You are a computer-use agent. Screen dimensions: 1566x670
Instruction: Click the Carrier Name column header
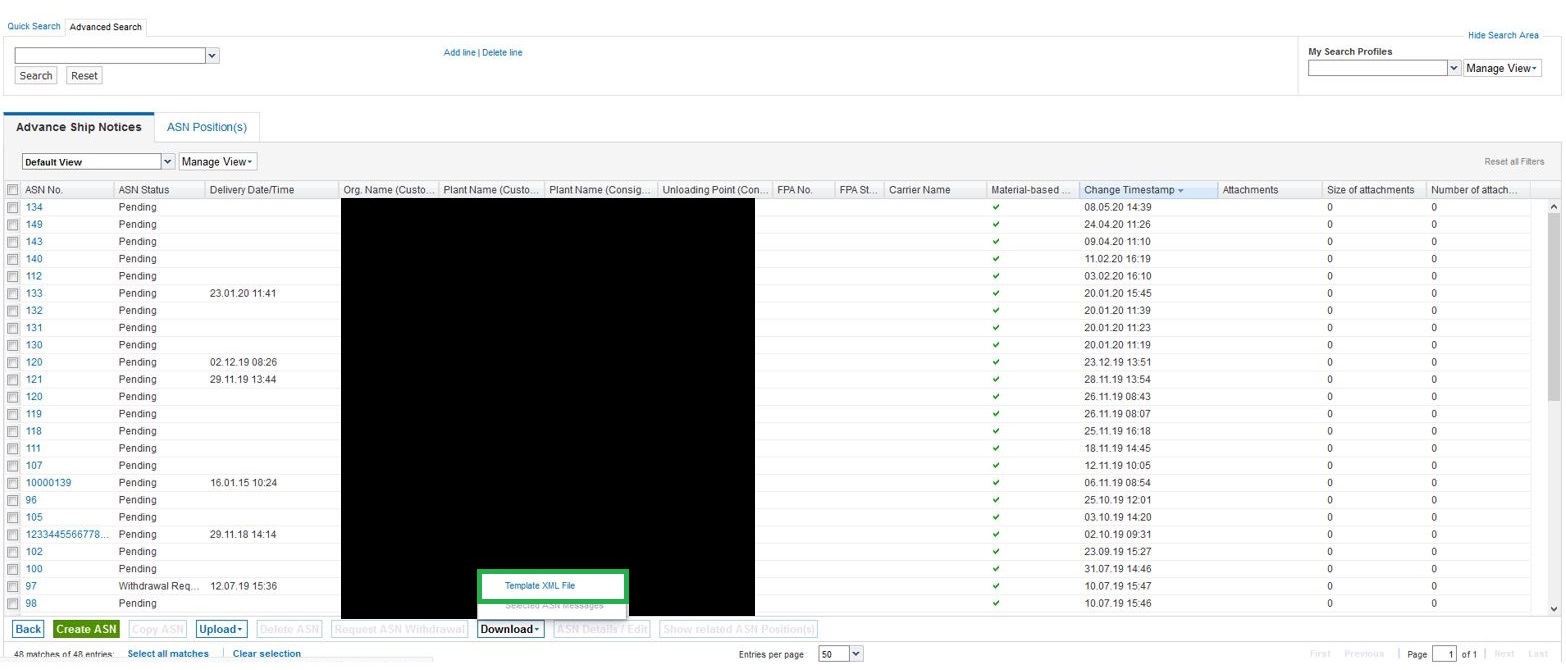pos(934,190)
